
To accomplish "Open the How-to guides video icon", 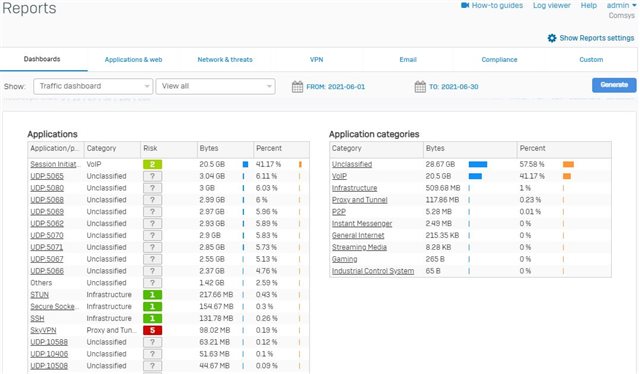I will 465,5.
